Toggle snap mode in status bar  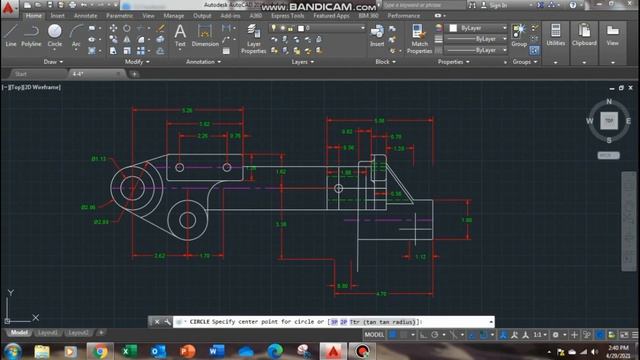point(404,335)
